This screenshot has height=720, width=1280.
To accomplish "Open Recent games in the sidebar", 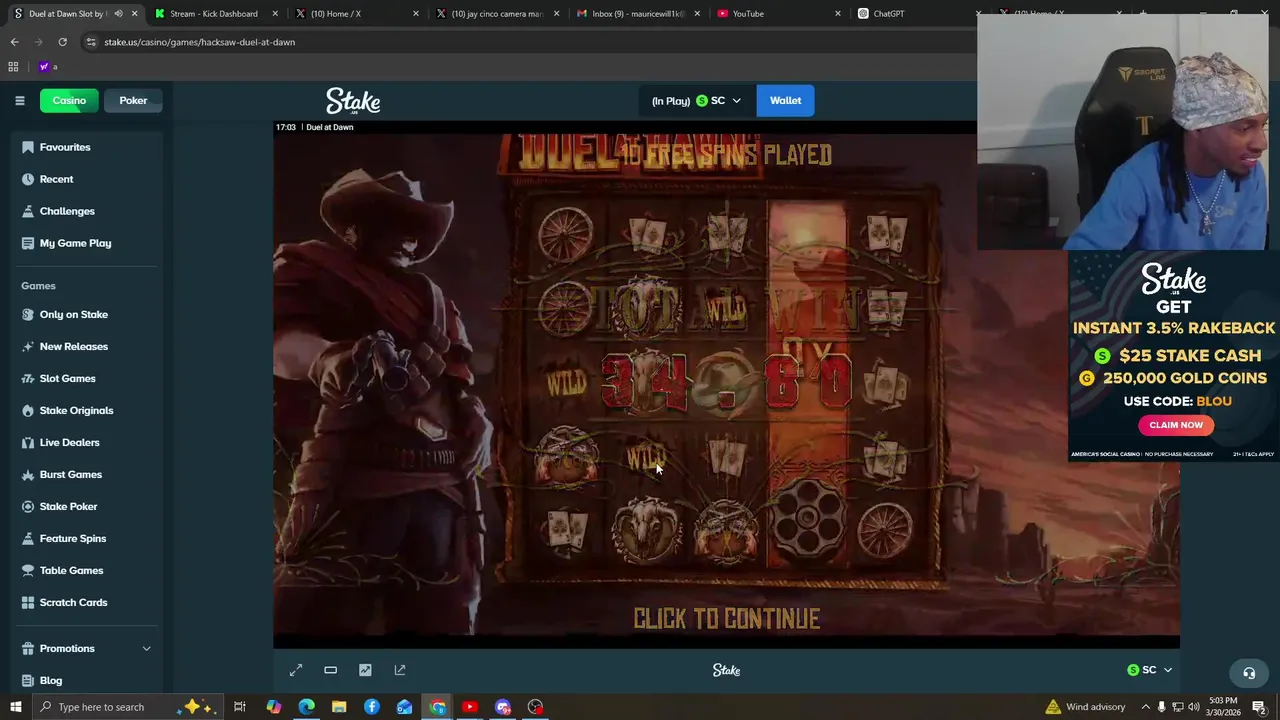I will tap(56, 179).
